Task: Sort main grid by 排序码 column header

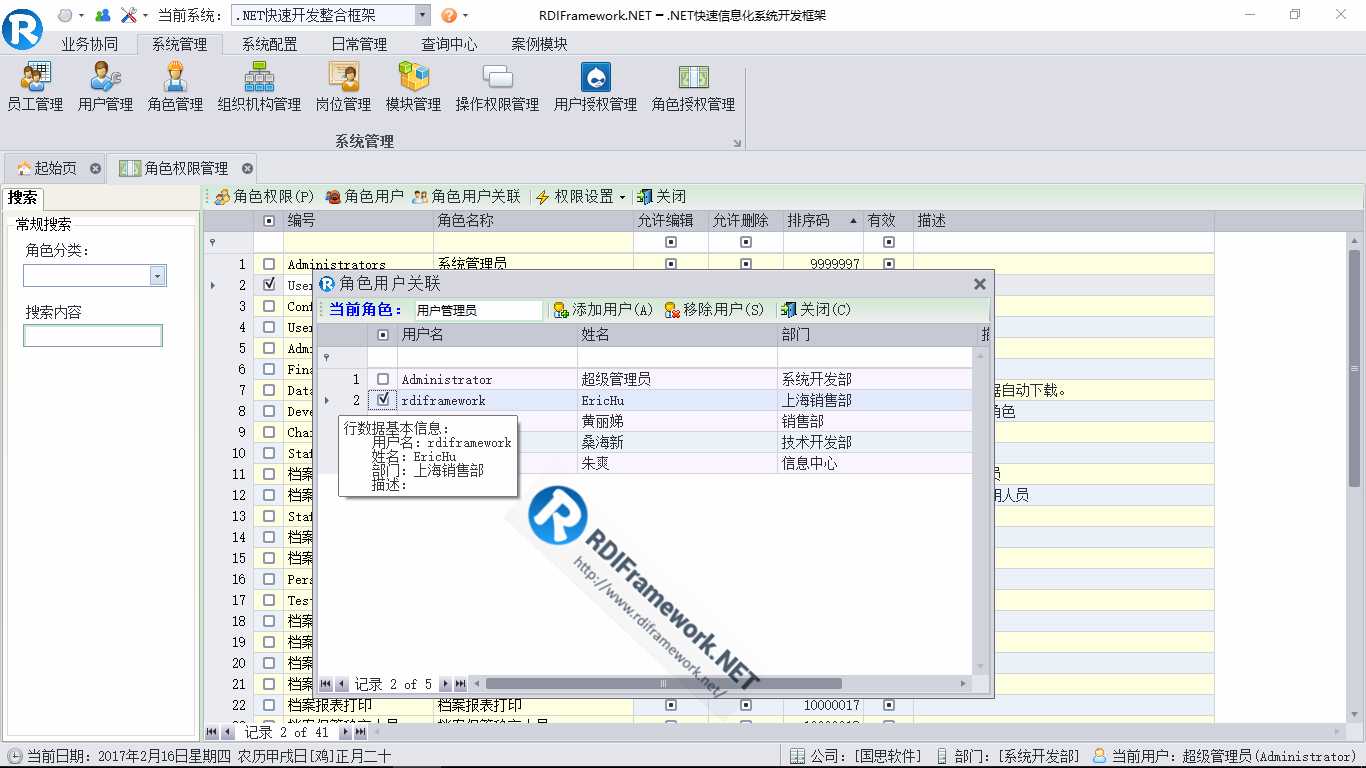Action: (x=823, y=221)
